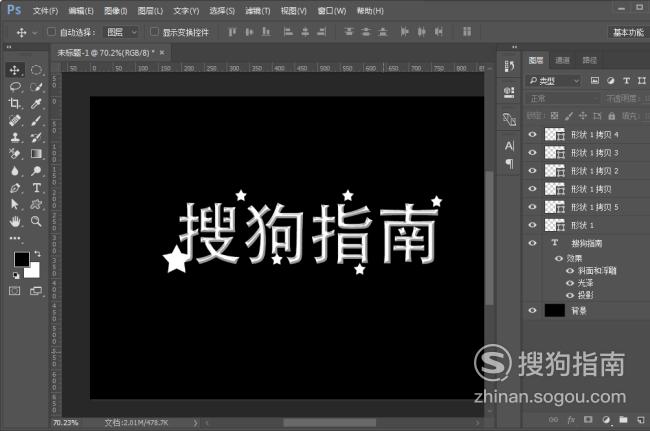Select the Brush tool
This screenshot has width=650, height=431.
(36, 121)
